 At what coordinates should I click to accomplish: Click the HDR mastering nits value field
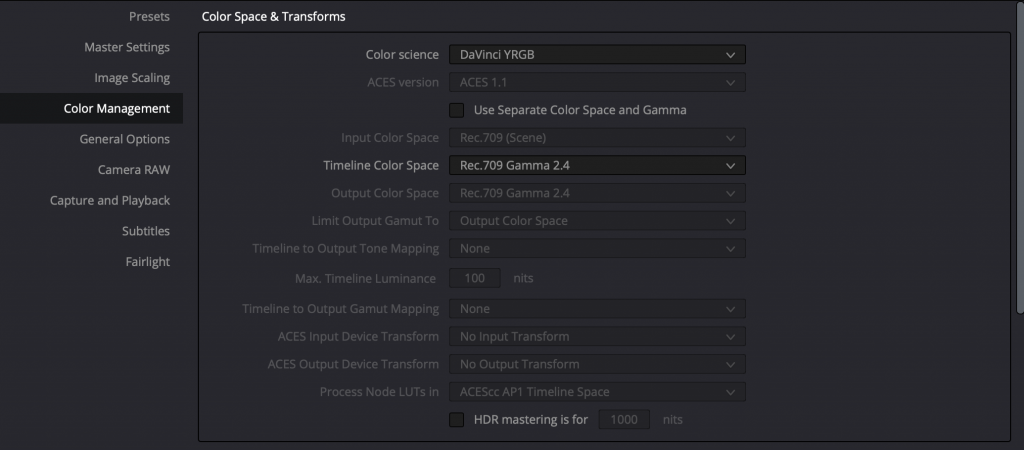[x=624, y=420]
